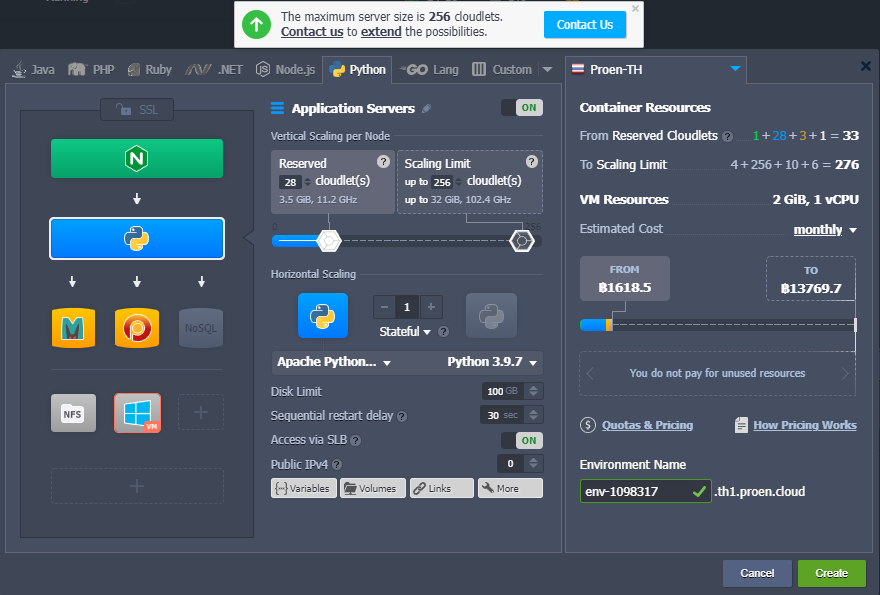Screen dimensions: 880x595
Task: Click Scaling Limit slider handle
Action: 522,241
